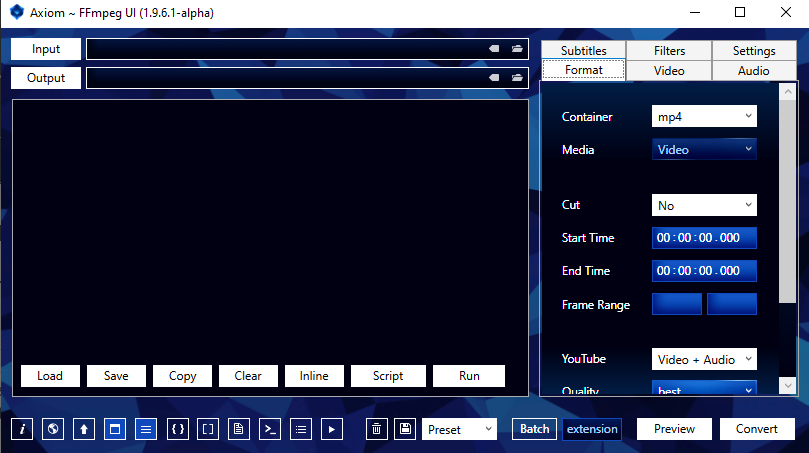Click the play triangle icon
Viewport: 809px width, 453px height.
tap(332, 429)
